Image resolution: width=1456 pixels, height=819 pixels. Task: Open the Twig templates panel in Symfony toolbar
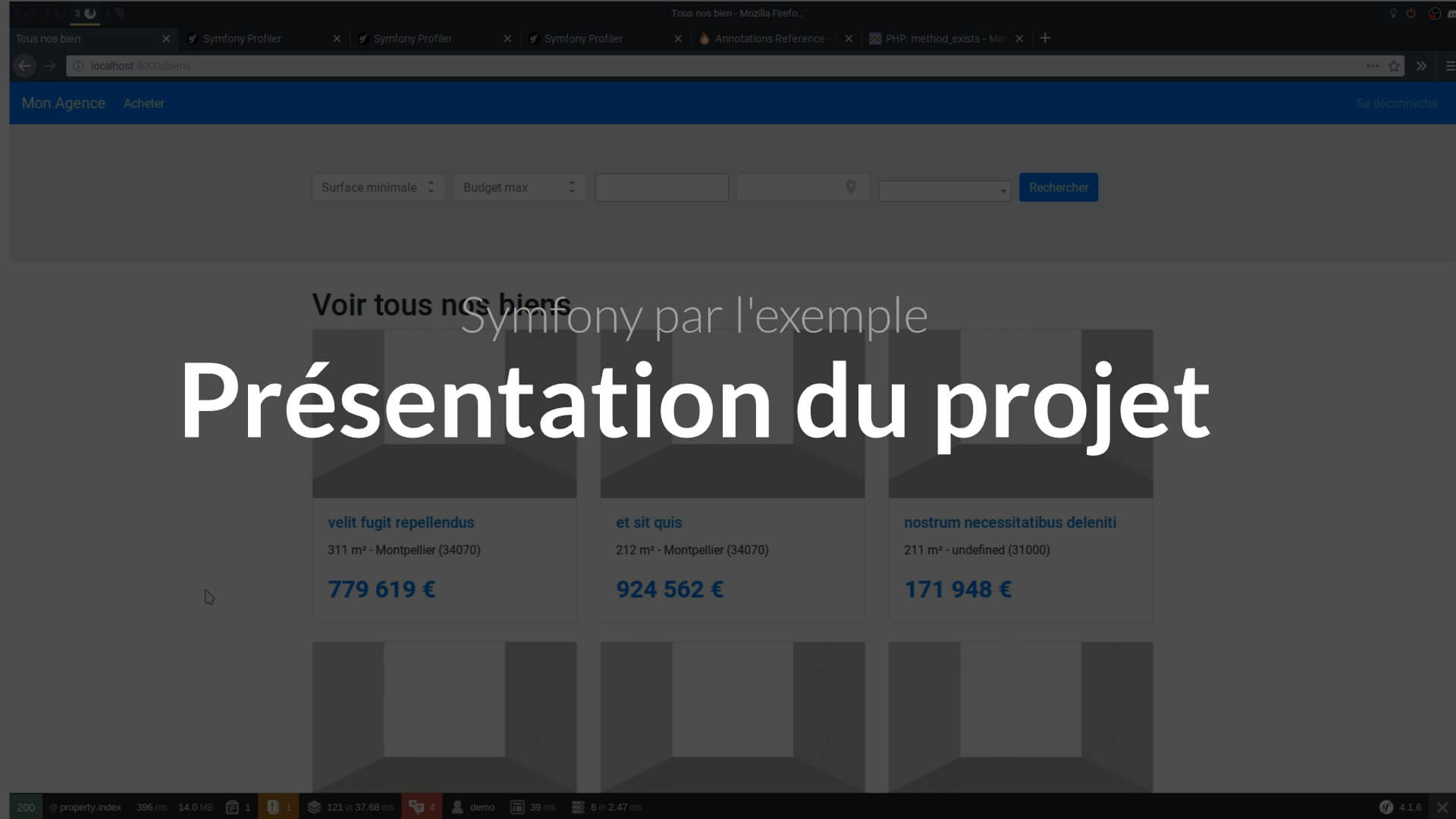tap(349, 807)
